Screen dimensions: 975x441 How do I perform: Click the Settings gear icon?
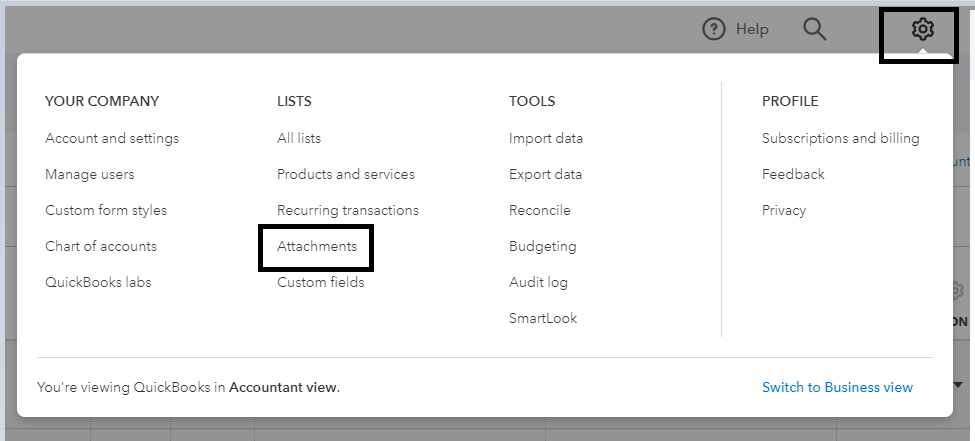922,30
